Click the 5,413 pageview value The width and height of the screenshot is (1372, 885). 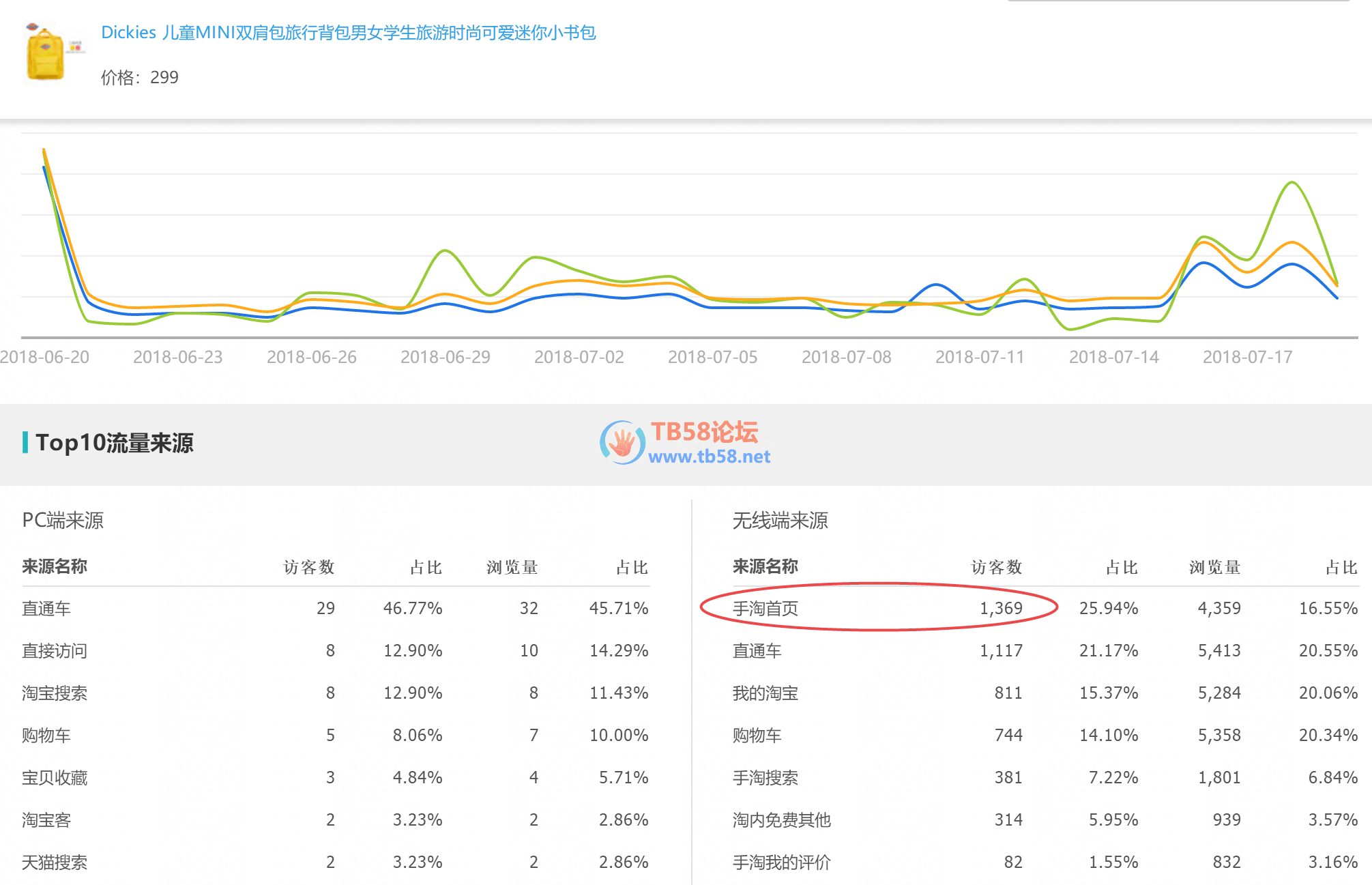(1219, 650)
